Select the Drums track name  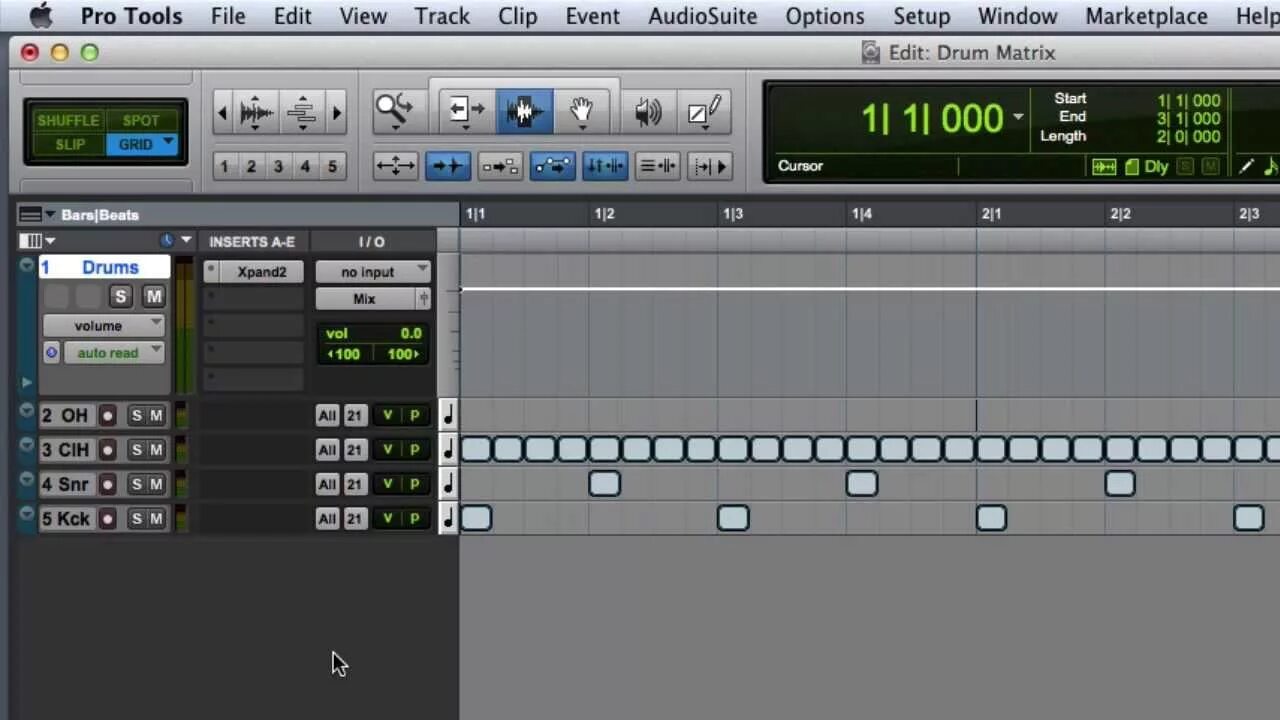click(104, 267)
